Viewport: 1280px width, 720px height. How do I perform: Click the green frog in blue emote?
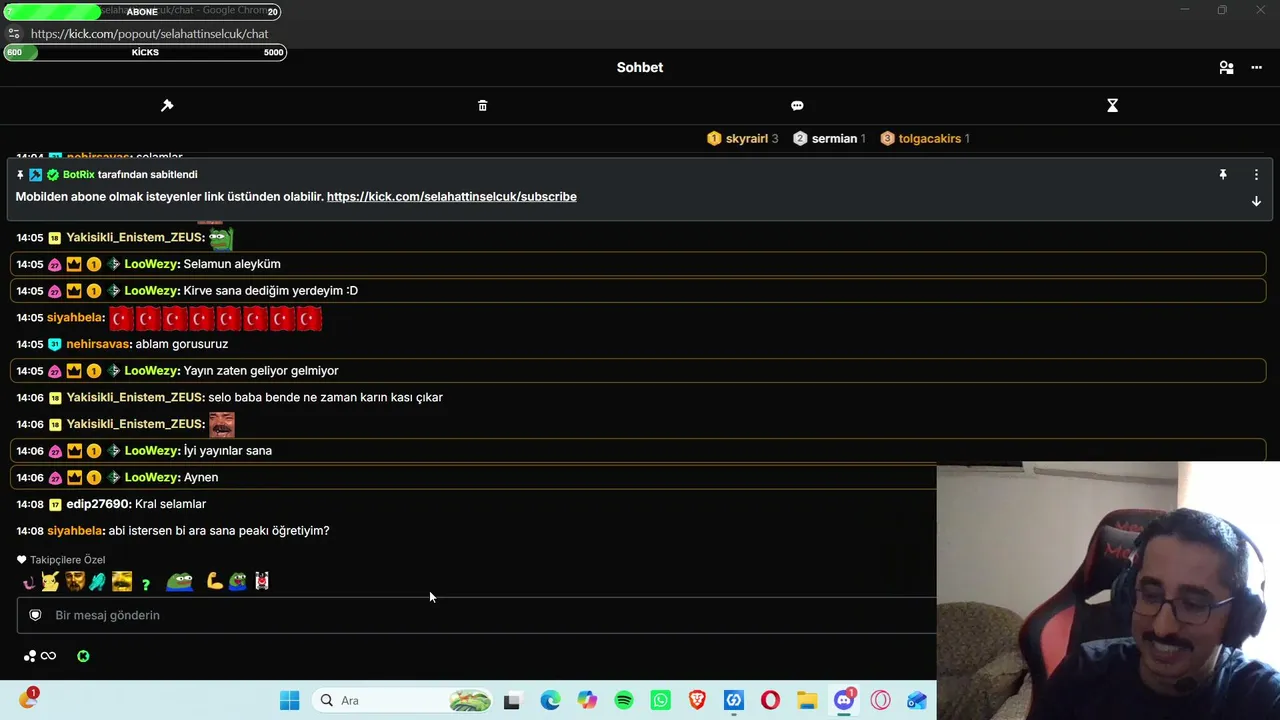180,581
